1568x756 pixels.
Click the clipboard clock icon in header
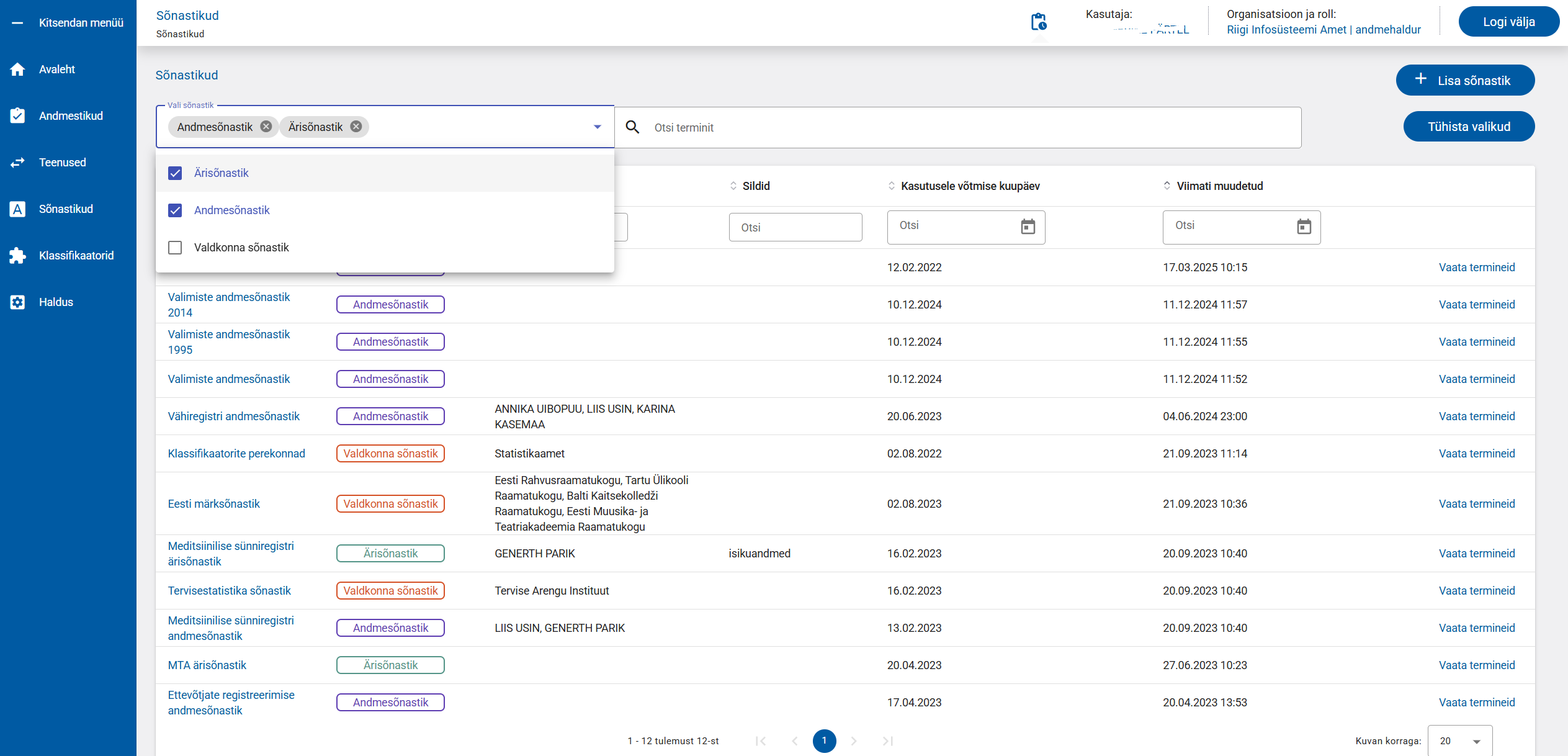point(1038,22)
